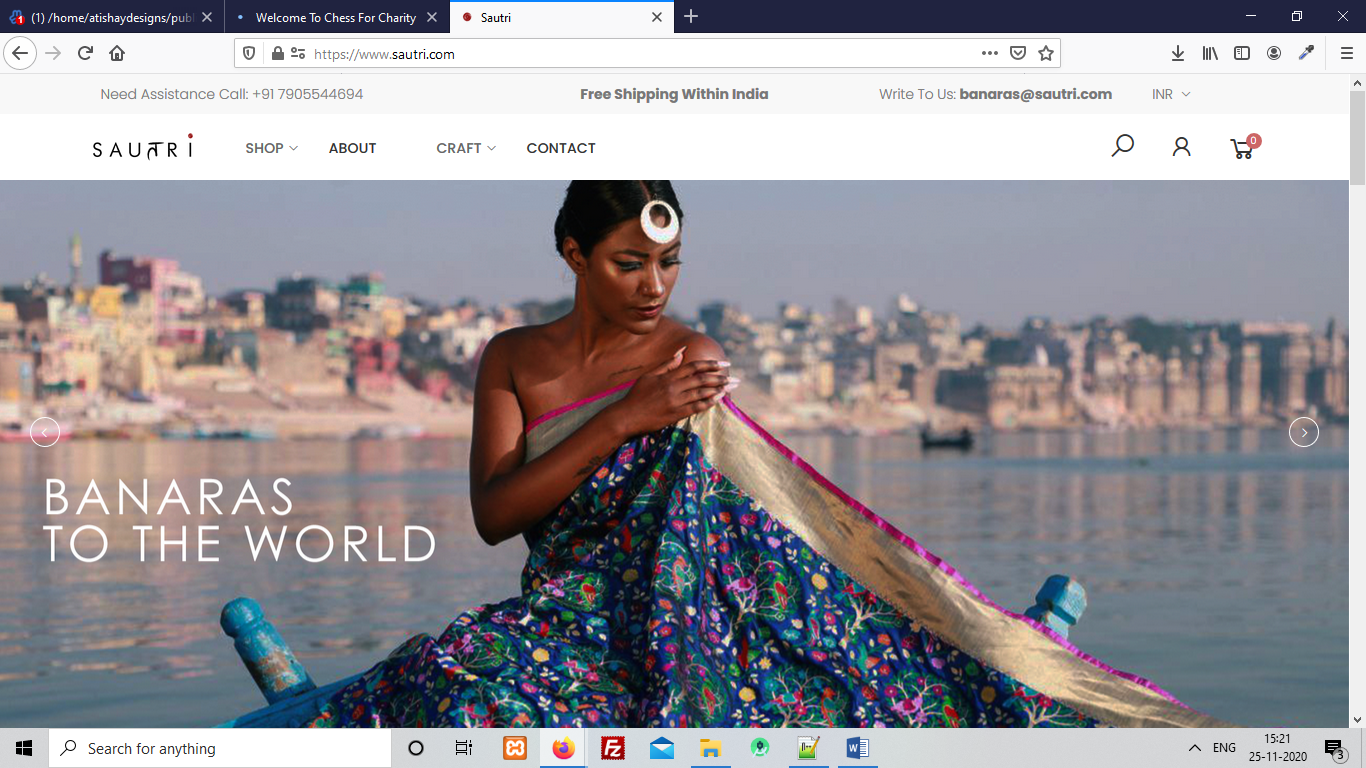The image size is (1366, 768).
Task: Open Mail app from taskbar
Action: pyautogui.click(x=662, y=748)
